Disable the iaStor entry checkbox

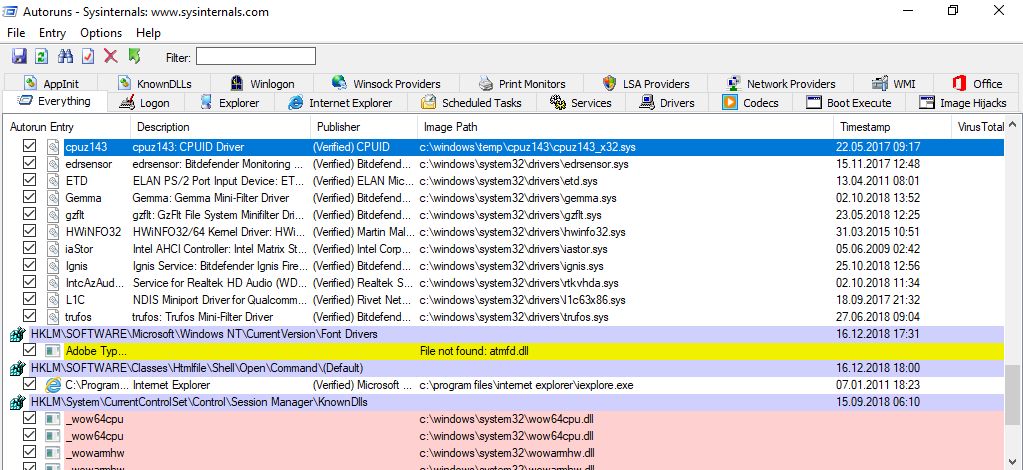tap(29, 248)
